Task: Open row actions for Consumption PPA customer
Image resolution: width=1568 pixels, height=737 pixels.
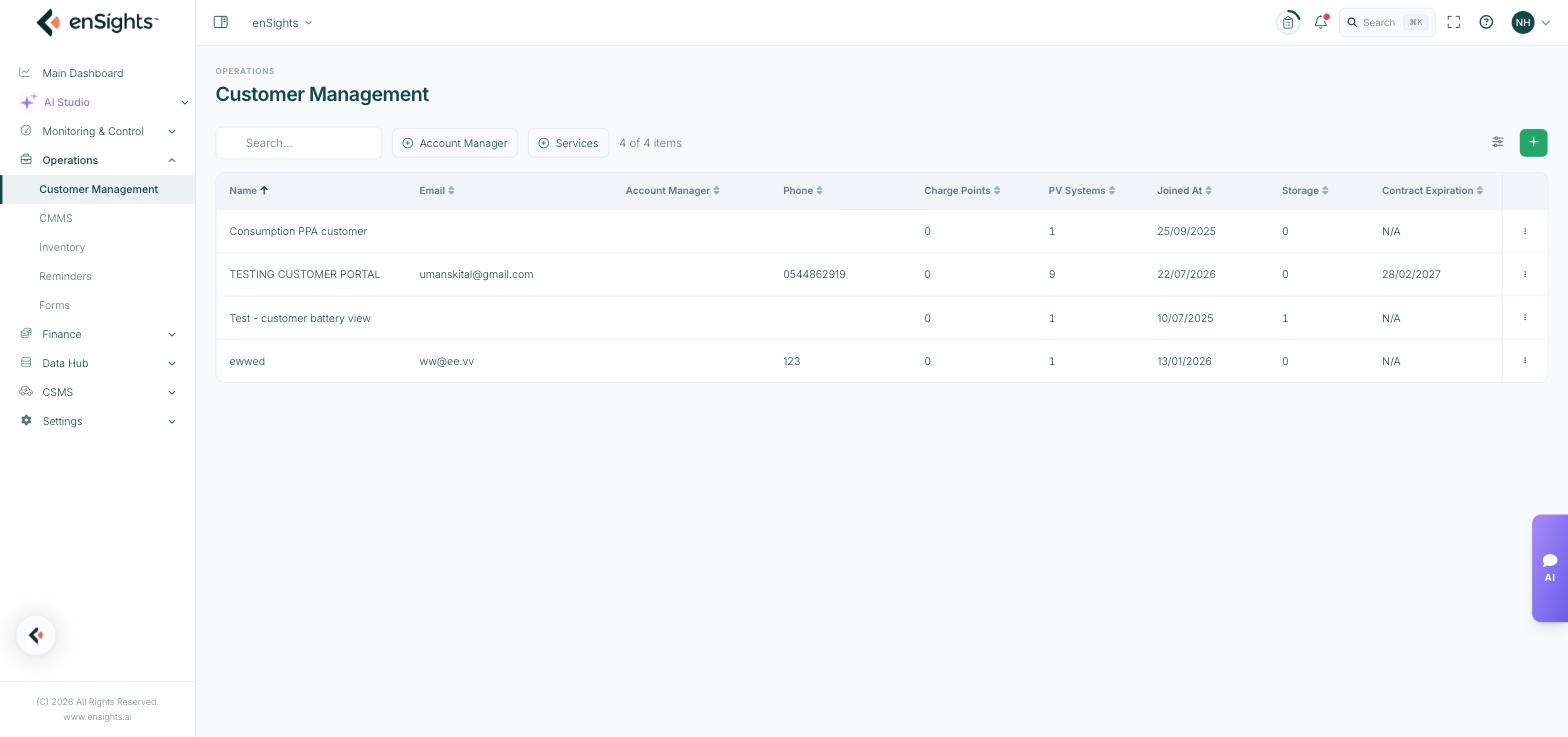Action: tap(1525, 231)
